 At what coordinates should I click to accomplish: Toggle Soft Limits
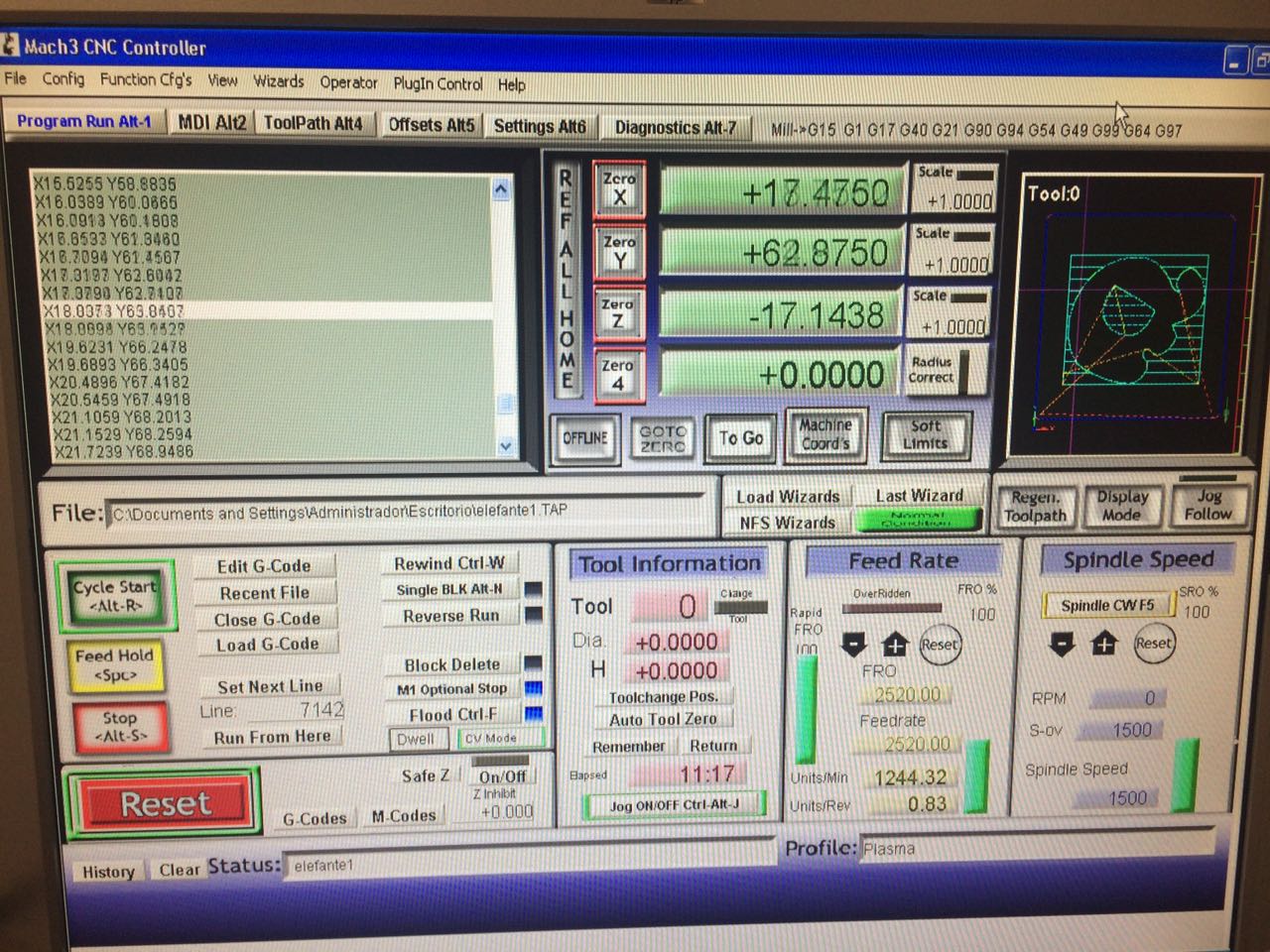point(925,434)
